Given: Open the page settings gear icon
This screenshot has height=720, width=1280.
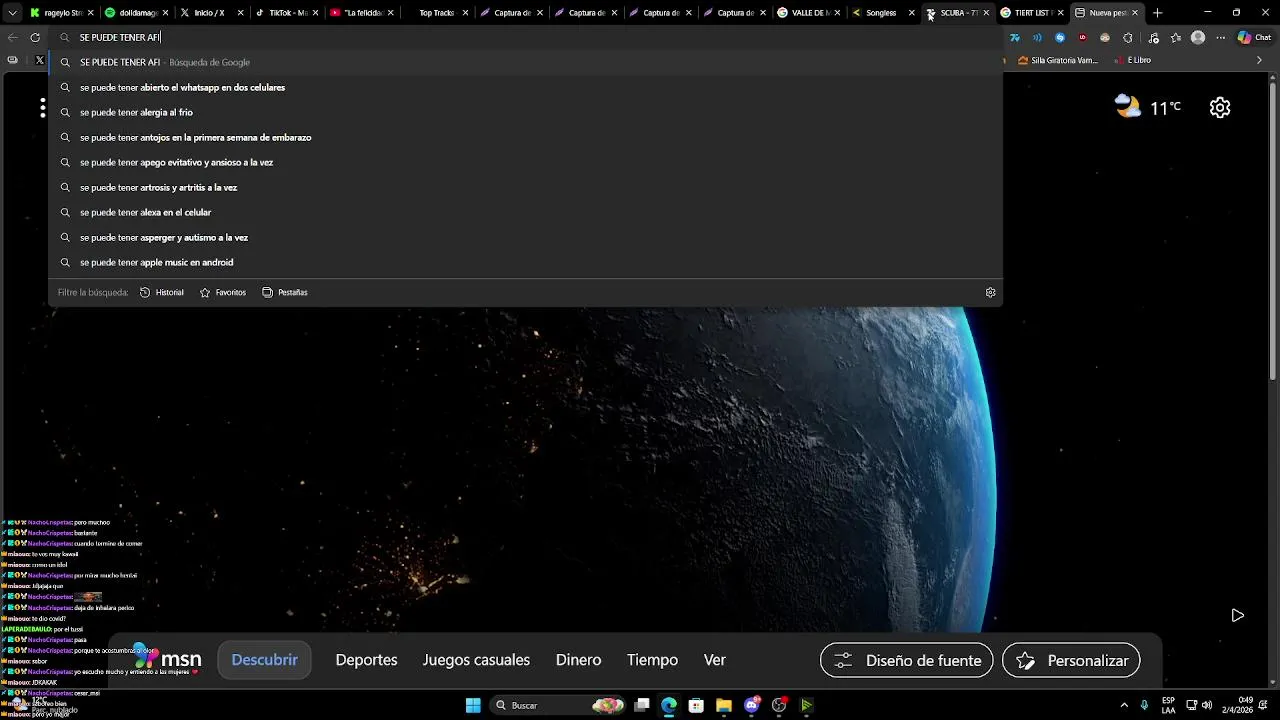Looking at the screenshot, I should point(1220,108).
